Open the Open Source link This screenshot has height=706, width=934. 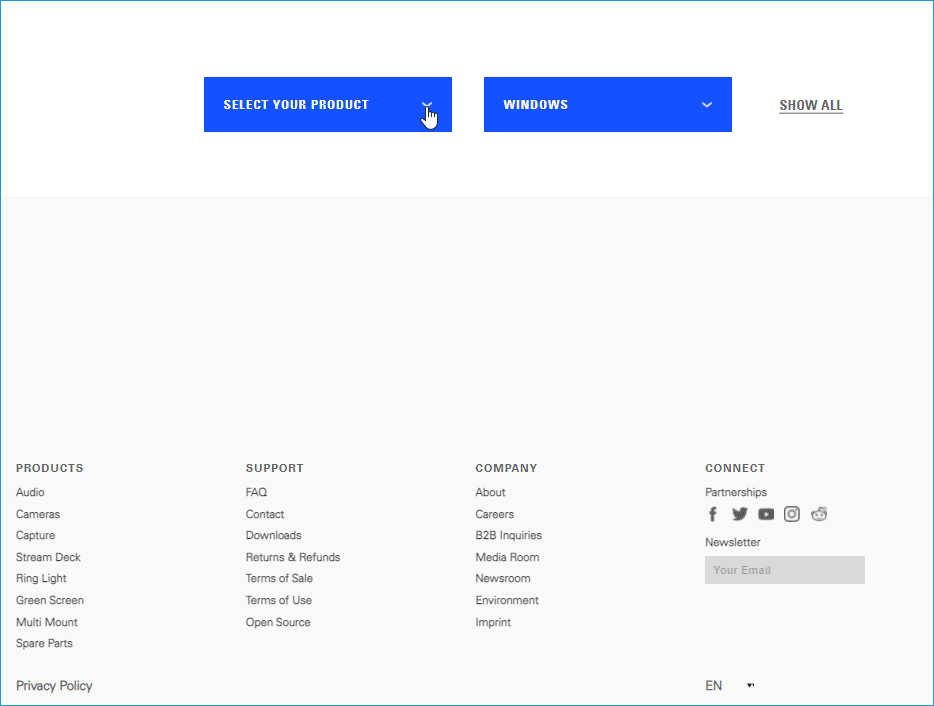tap(278, 622)
